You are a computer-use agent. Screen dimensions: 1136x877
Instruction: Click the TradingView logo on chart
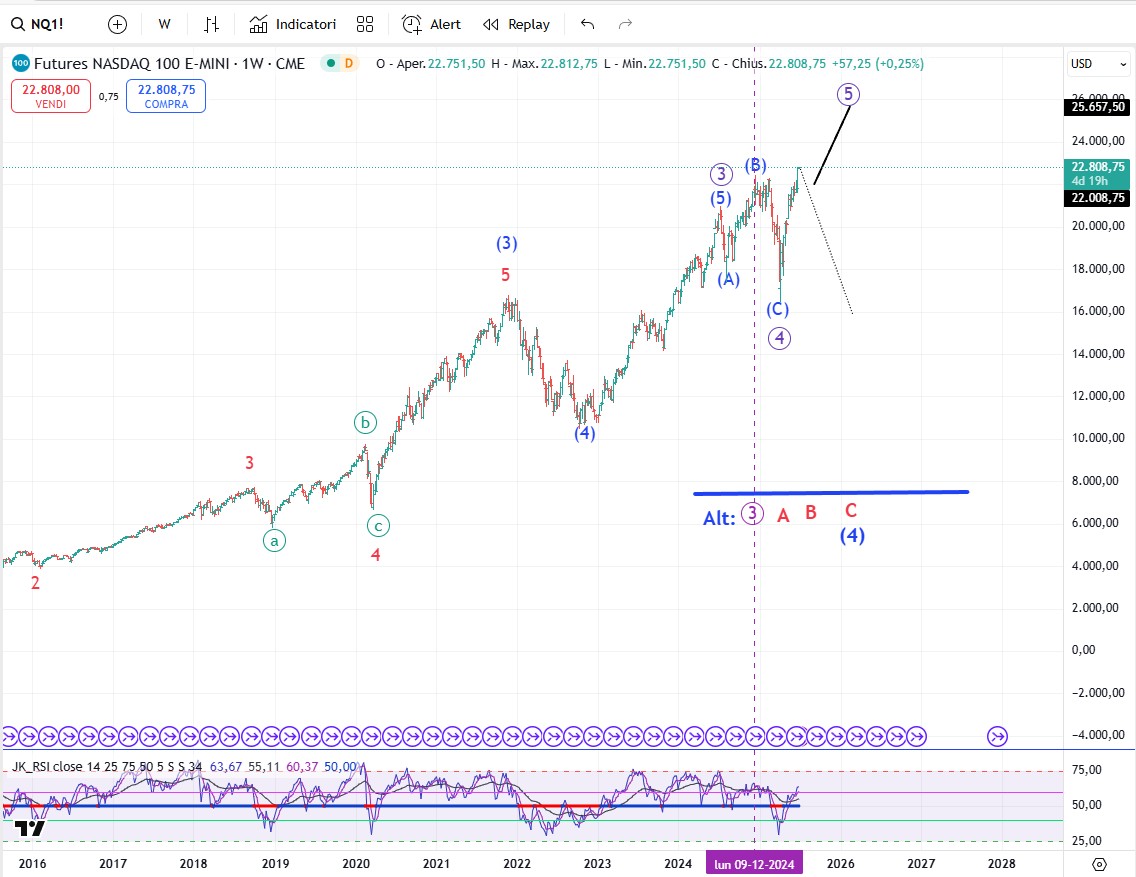30,828
